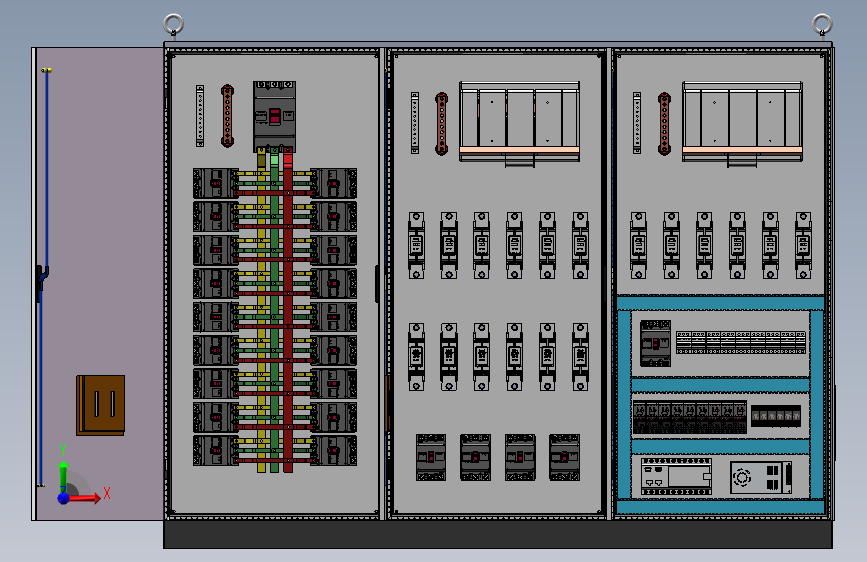Image resolution: width=867 pixels, height=562 pixels.
Task: Select the PLC module at bottom of right cabinet
Action: pos(676,476)
